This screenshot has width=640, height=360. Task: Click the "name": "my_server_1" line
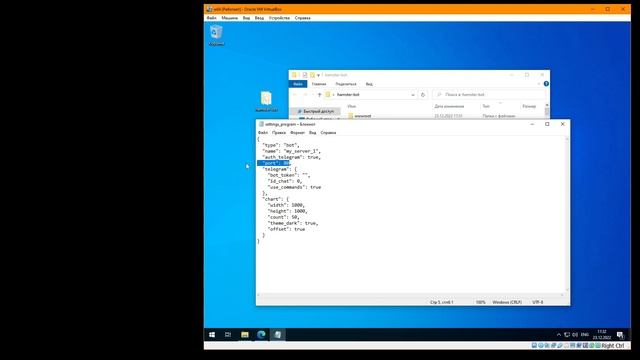(x=291, y=151)
